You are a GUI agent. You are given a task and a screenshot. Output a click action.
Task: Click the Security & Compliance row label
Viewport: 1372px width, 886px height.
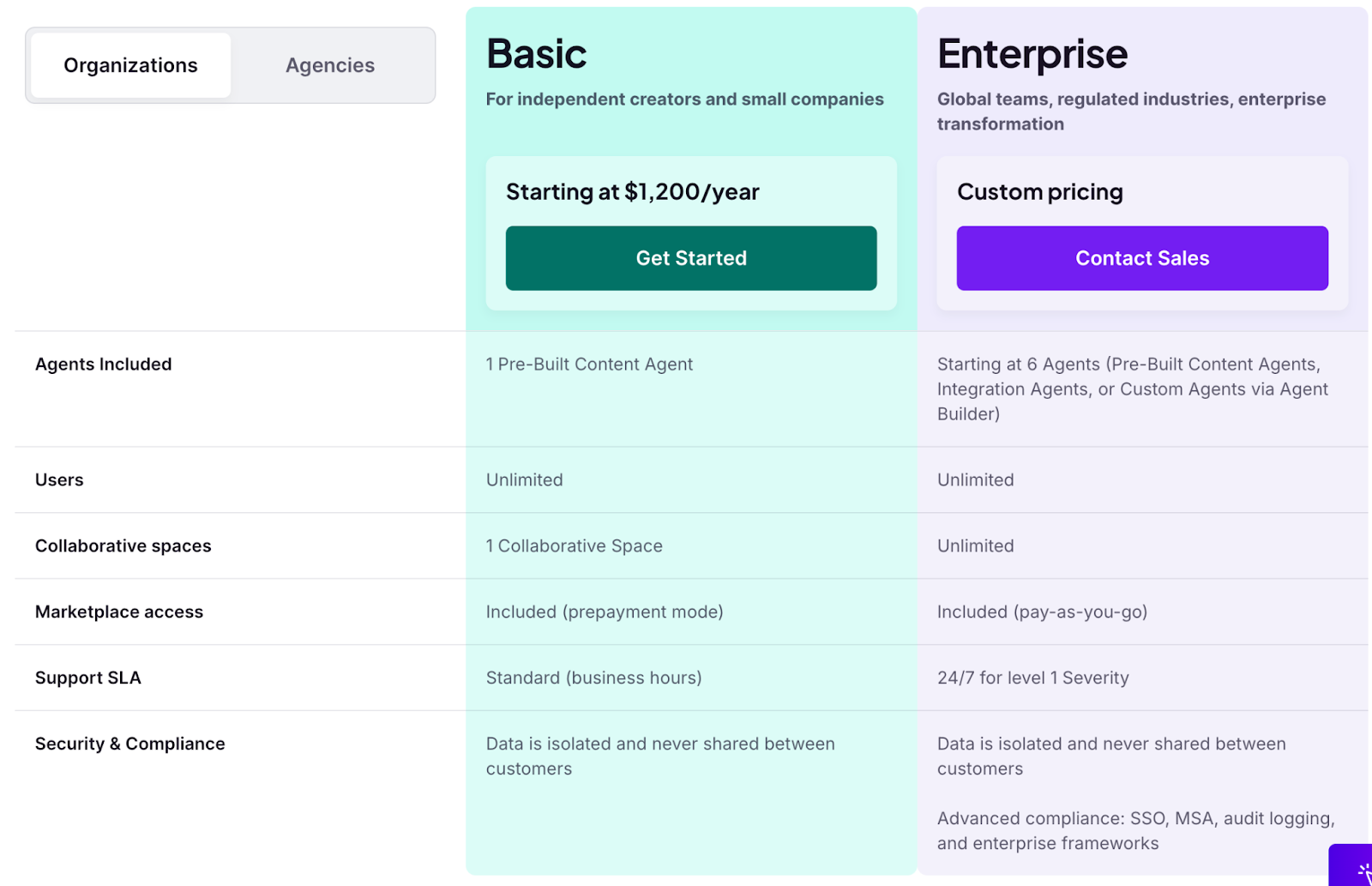[129, 744]
